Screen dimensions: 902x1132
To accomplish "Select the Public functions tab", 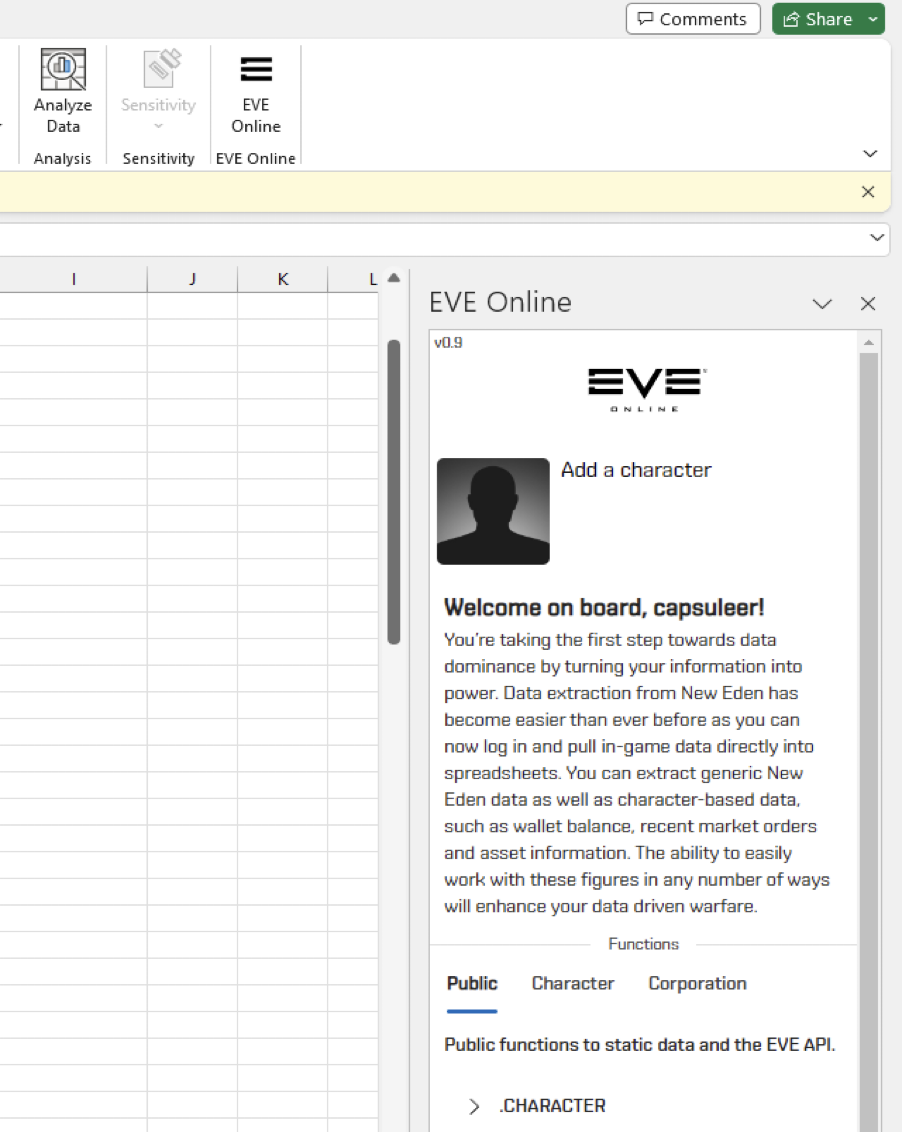I will [x=472, y=983].
